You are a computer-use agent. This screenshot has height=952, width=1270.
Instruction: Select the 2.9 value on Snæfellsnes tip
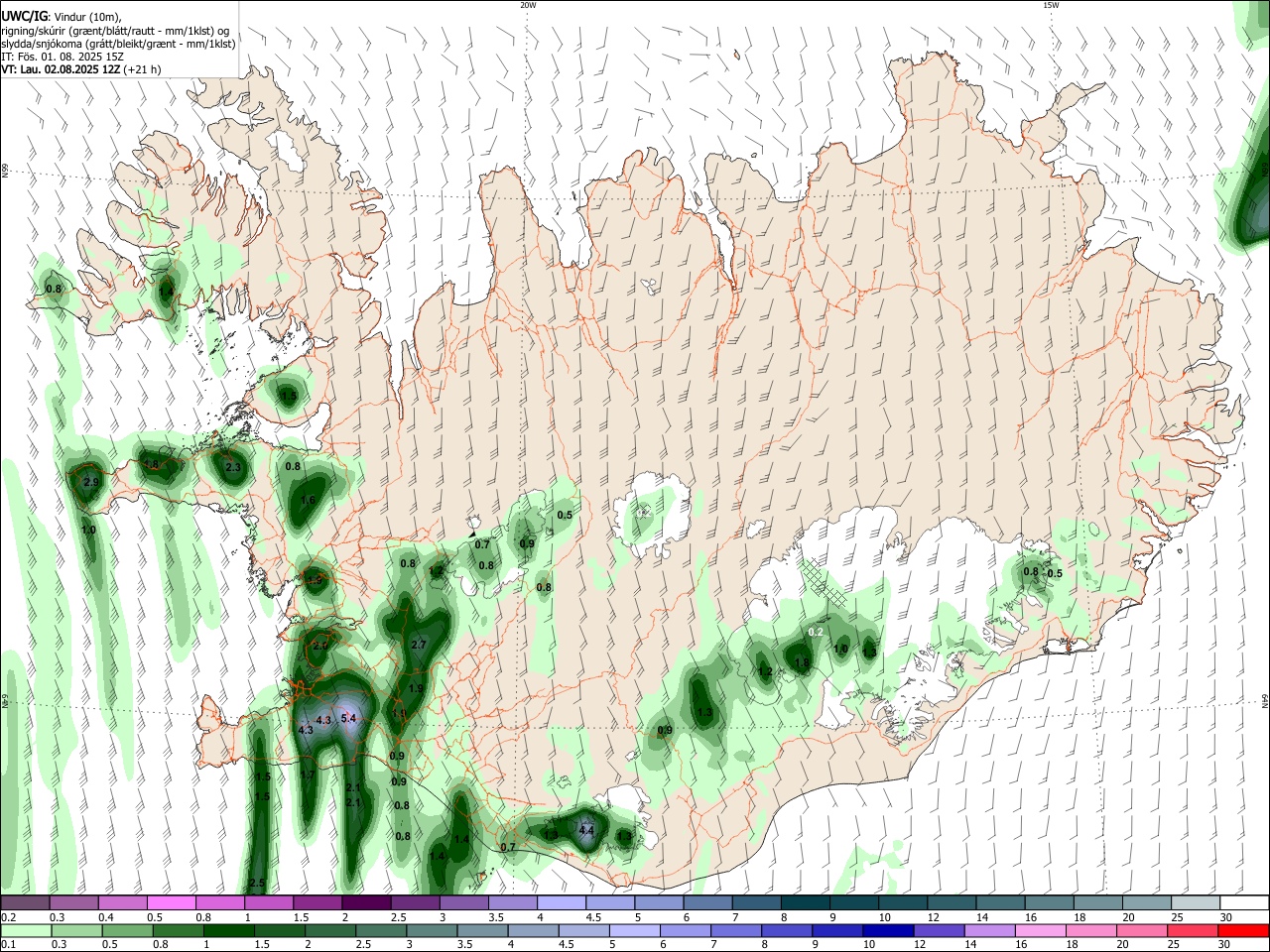[x=91, y=482]
